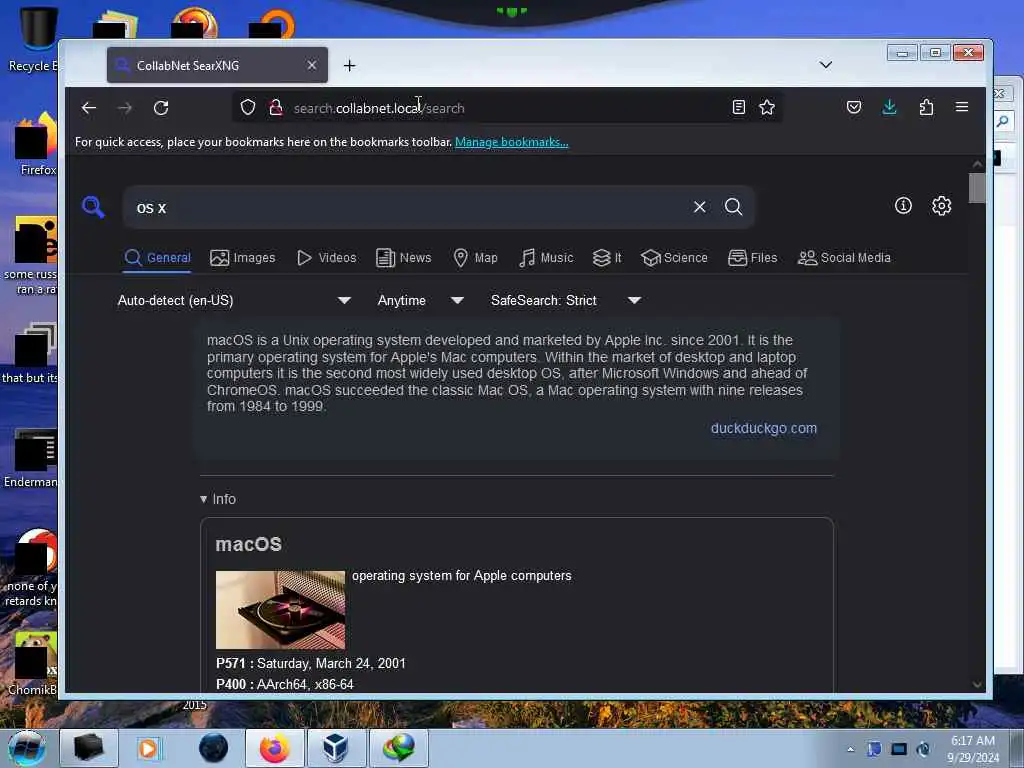Open the list all tabs chevron

click(825, 65)
